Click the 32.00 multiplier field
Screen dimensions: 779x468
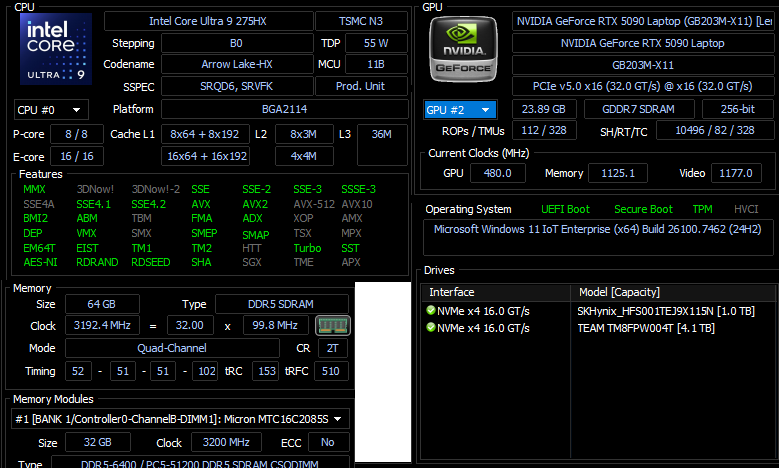(x=190, y=325)
